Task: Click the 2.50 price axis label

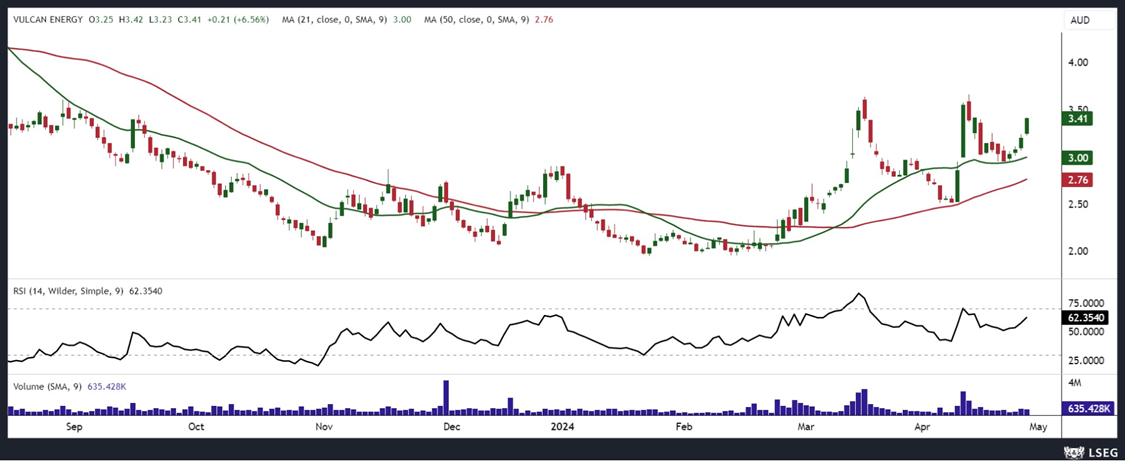Action: 1079,204
